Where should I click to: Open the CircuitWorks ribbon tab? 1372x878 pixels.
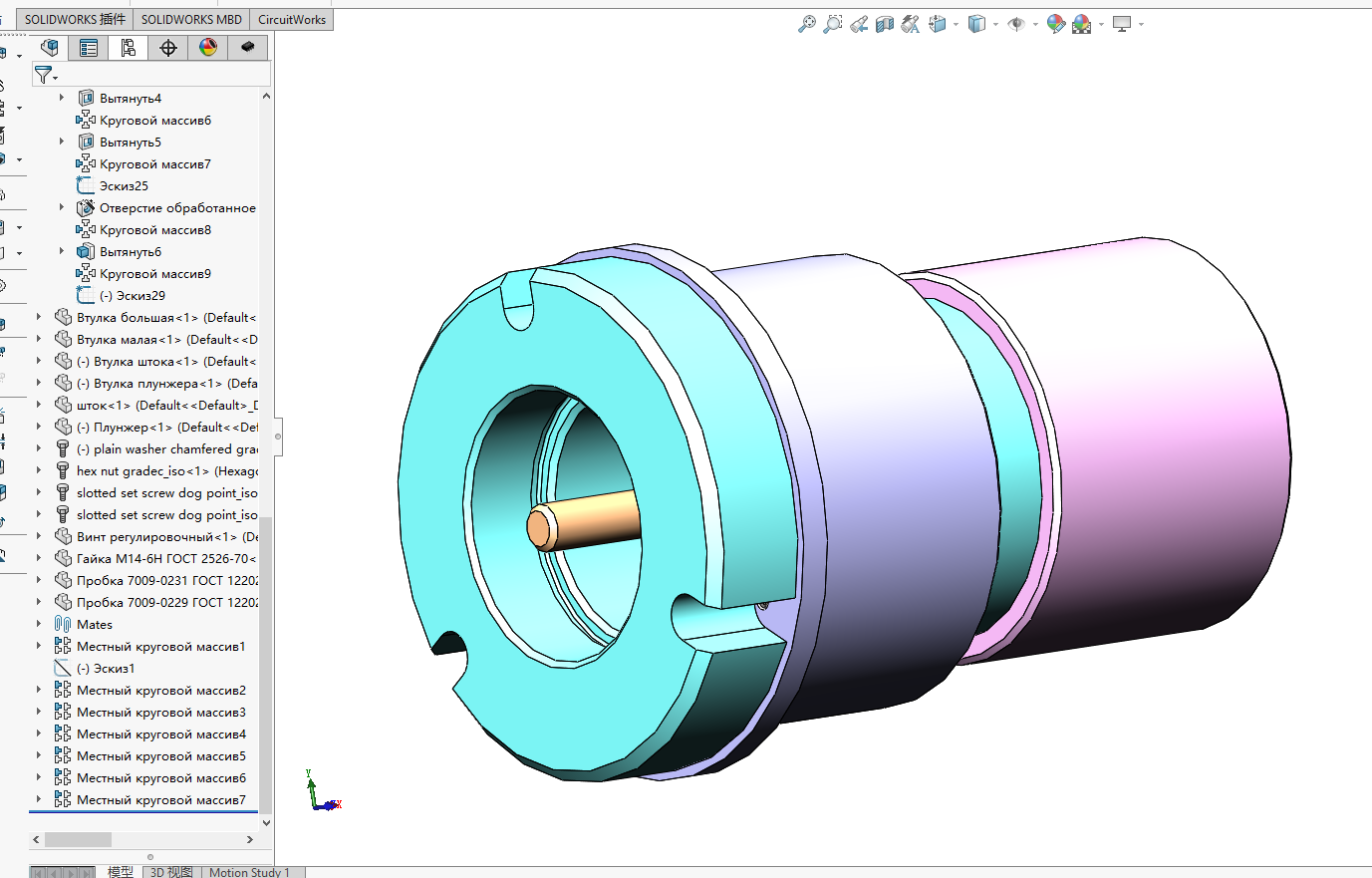pyautogui.click(x=292, y=19)
